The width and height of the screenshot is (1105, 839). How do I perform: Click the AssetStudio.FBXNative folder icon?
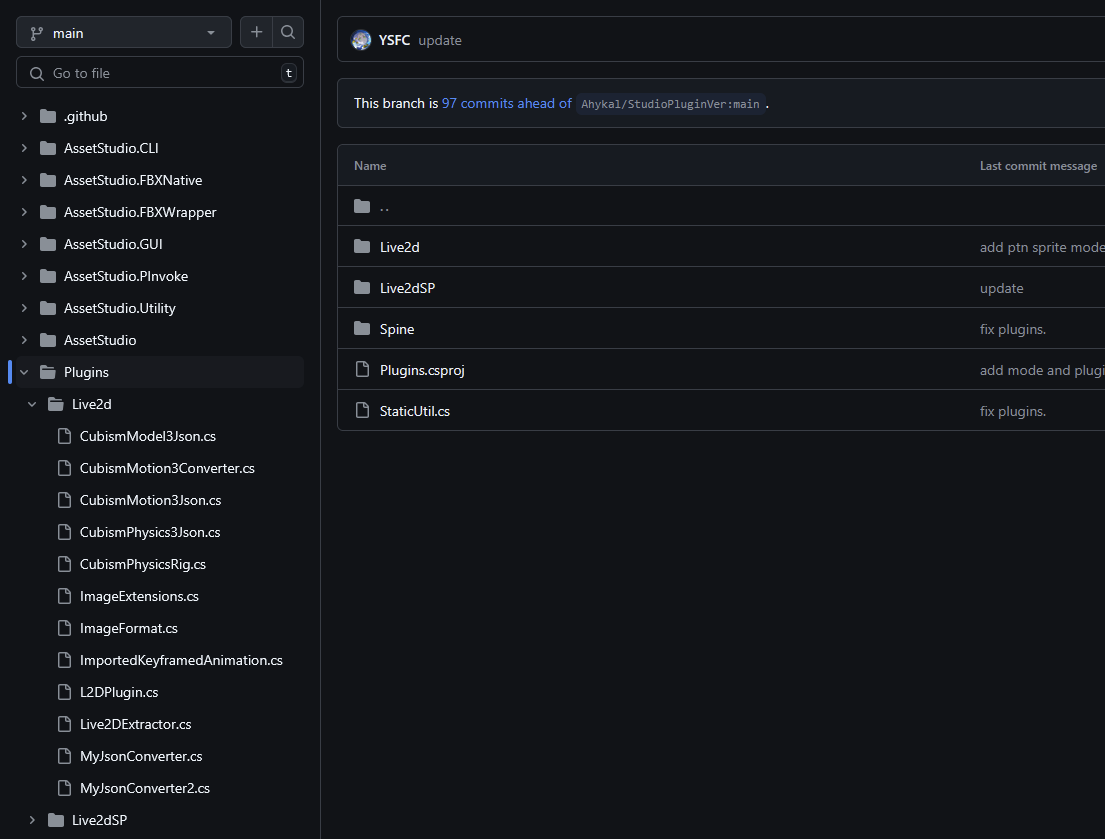(x=48, y=180)
